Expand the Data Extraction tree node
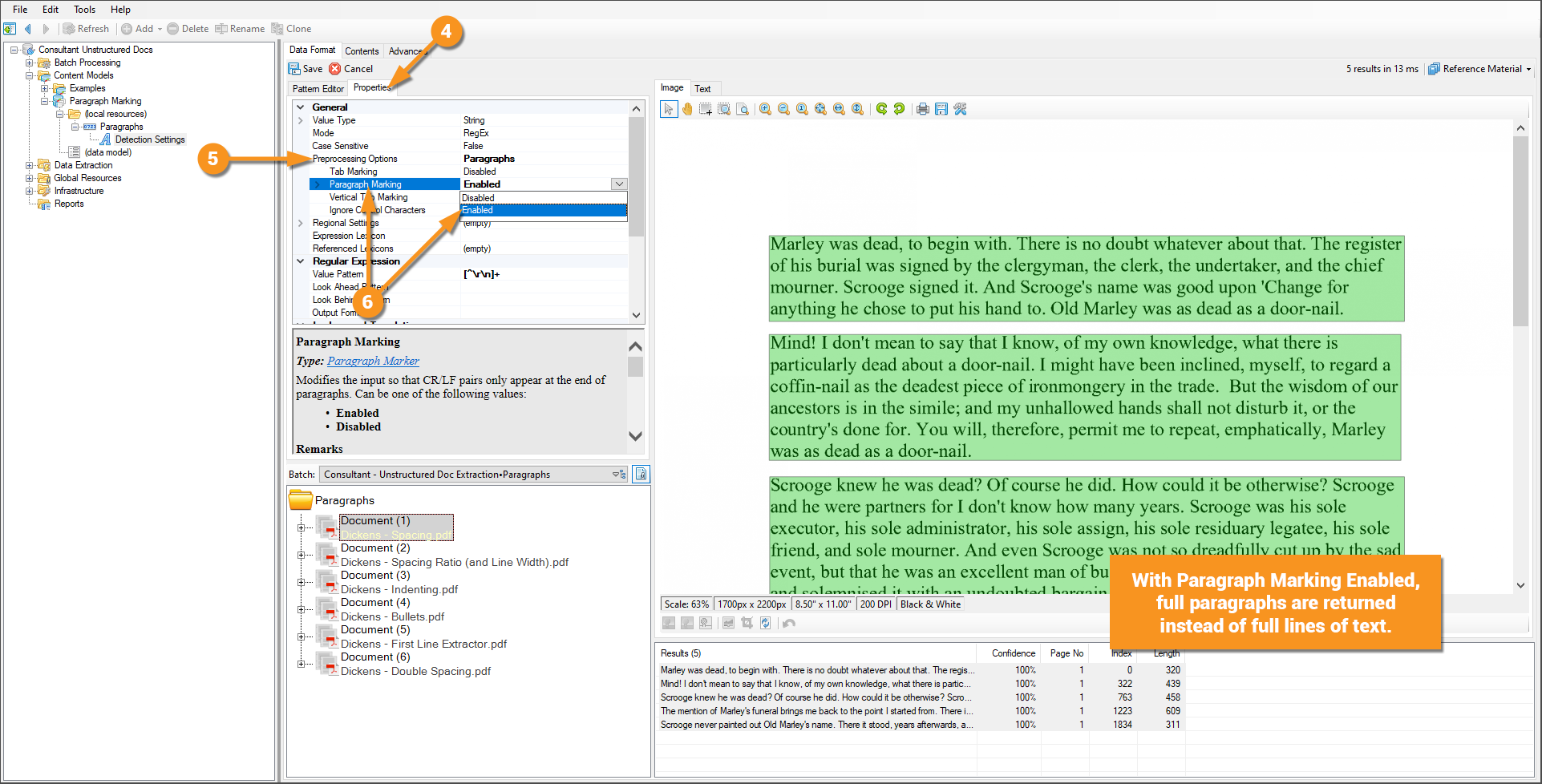Screen dimensions: 1542x784 [x=30, y=165]
